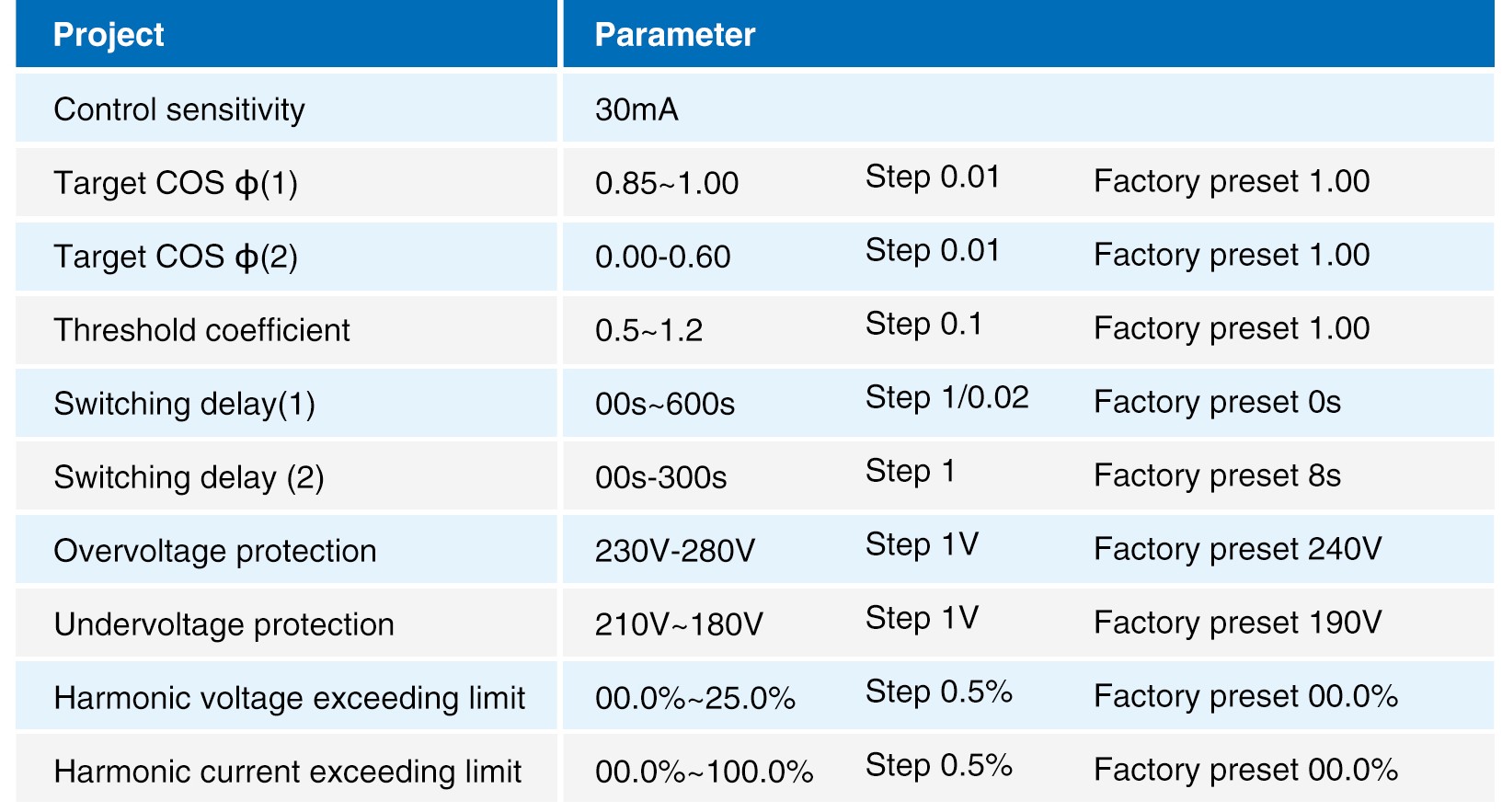The height and width of the screenshot is (812, 1502).
Task: Select the Switching delay(1) label
Action: coord(184,404)
